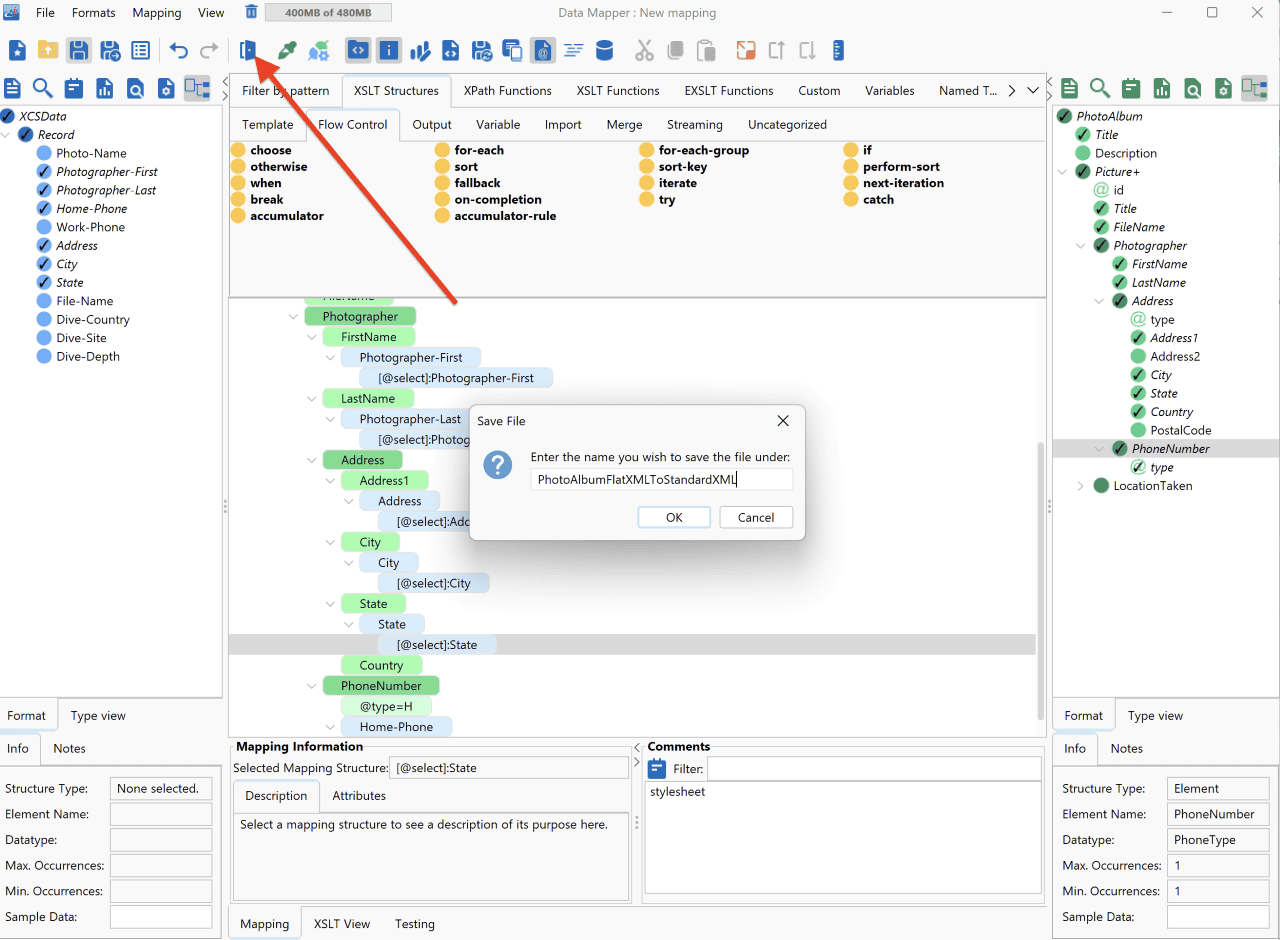Click the Save As disk icon
1280x940 pixels.
pyautogui.click(x=110, y=50)
